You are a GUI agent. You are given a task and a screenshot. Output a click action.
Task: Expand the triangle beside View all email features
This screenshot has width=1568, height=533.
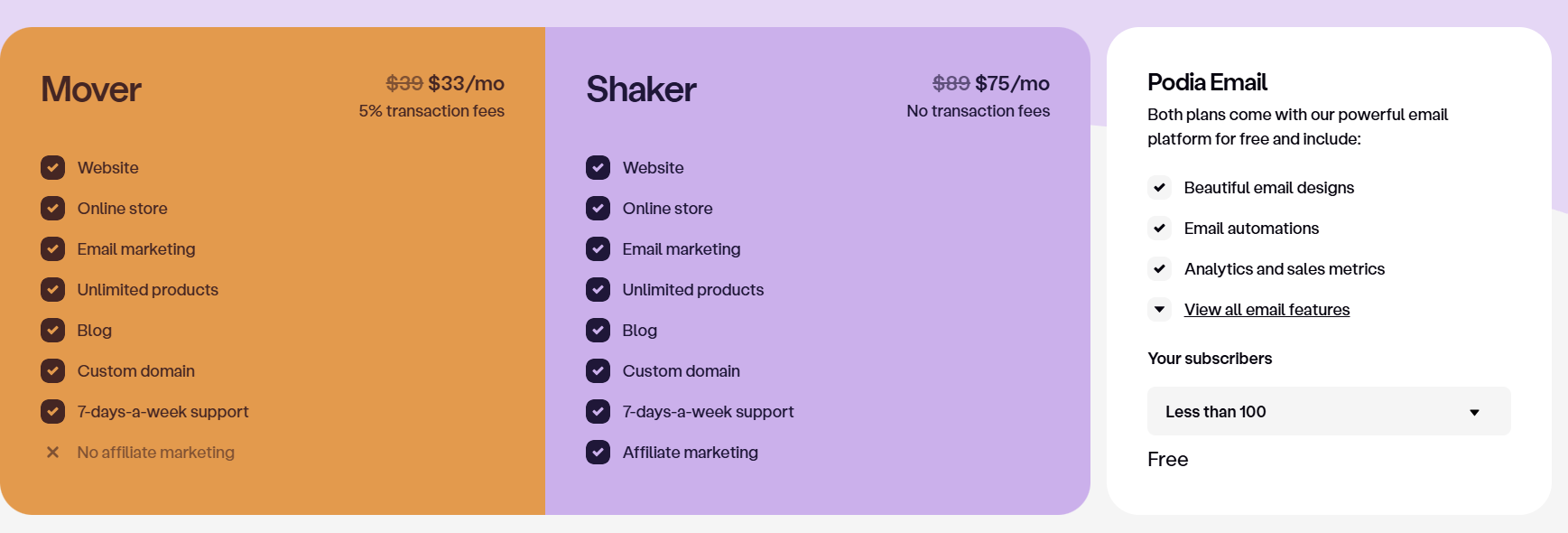point(1159,310)
